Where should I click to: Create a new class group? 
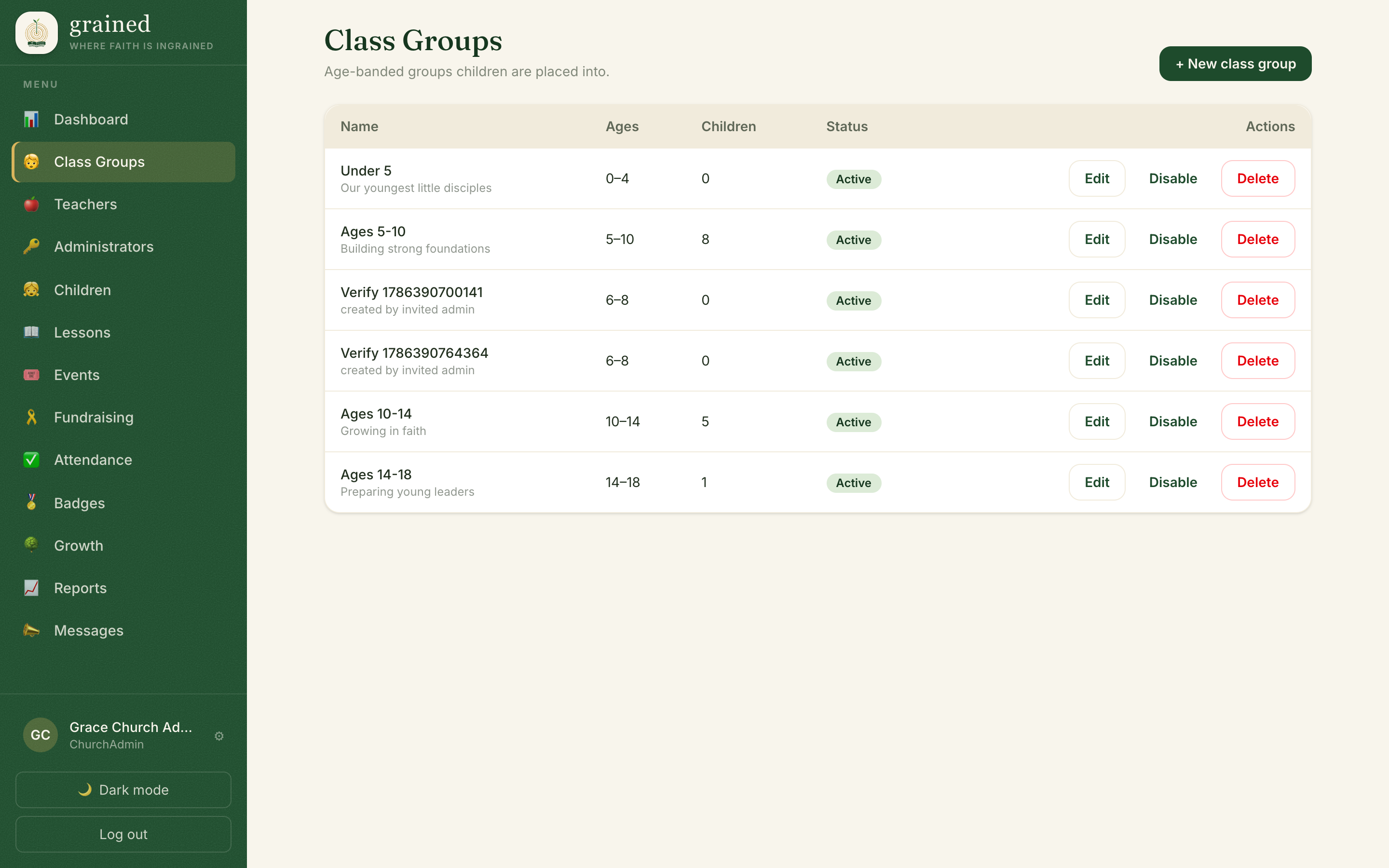(1235, 64)
